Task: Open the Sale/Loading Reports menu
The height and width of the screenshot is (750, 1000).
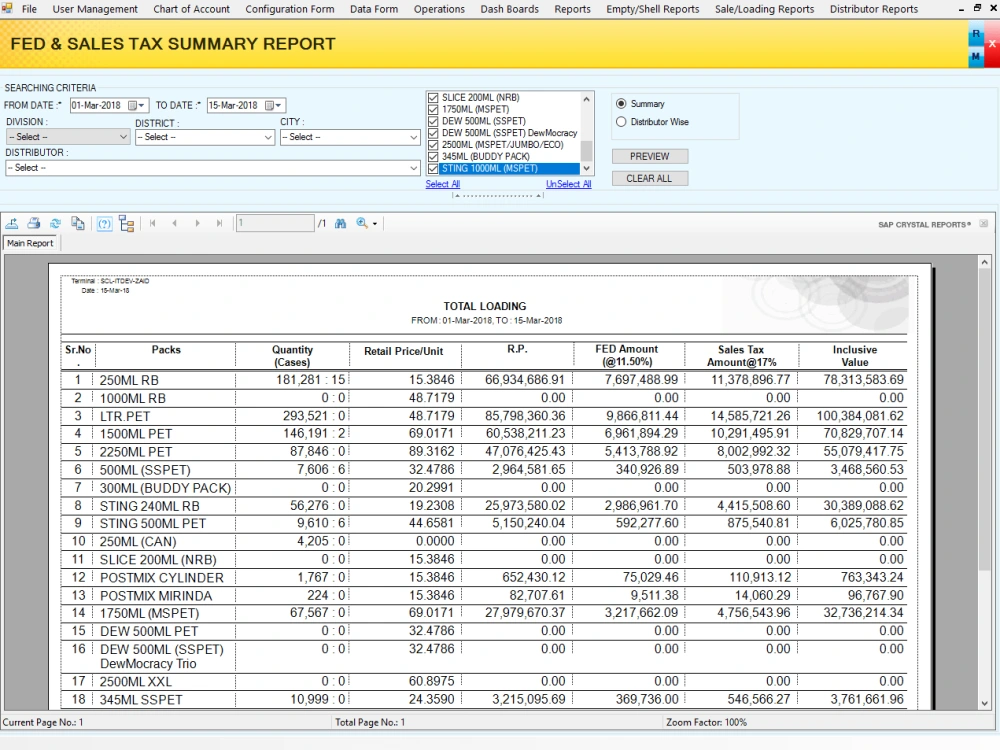Action: pyautogui.click(x=765, y=9)
